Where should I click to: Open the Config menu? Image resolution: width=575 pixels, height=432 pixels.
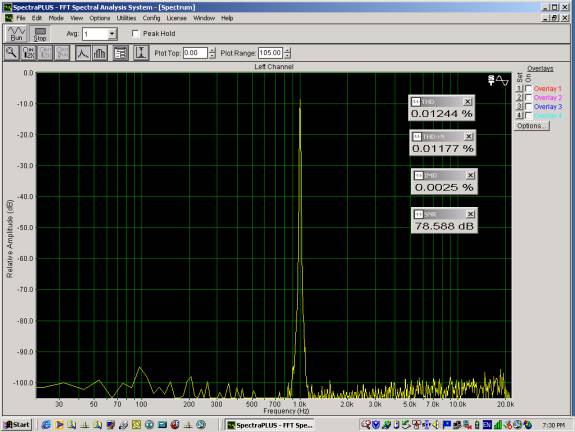pyautogui.click(x=151, y=18)
